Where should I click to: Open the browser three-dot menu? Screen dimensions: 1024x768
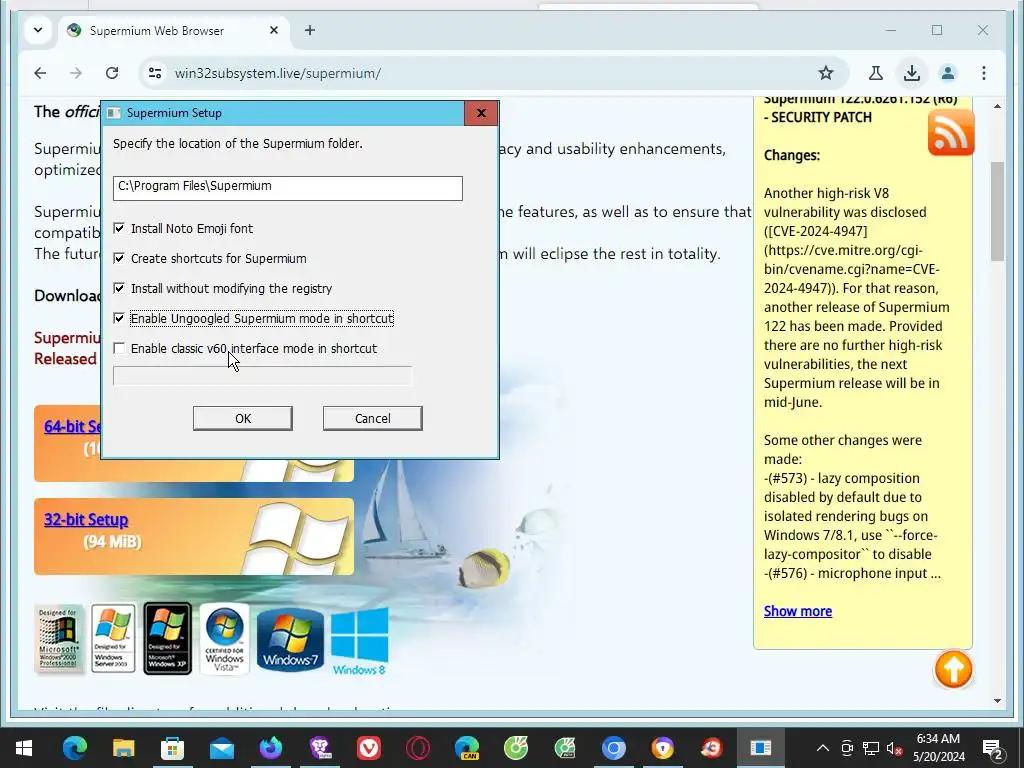point(984,73)
